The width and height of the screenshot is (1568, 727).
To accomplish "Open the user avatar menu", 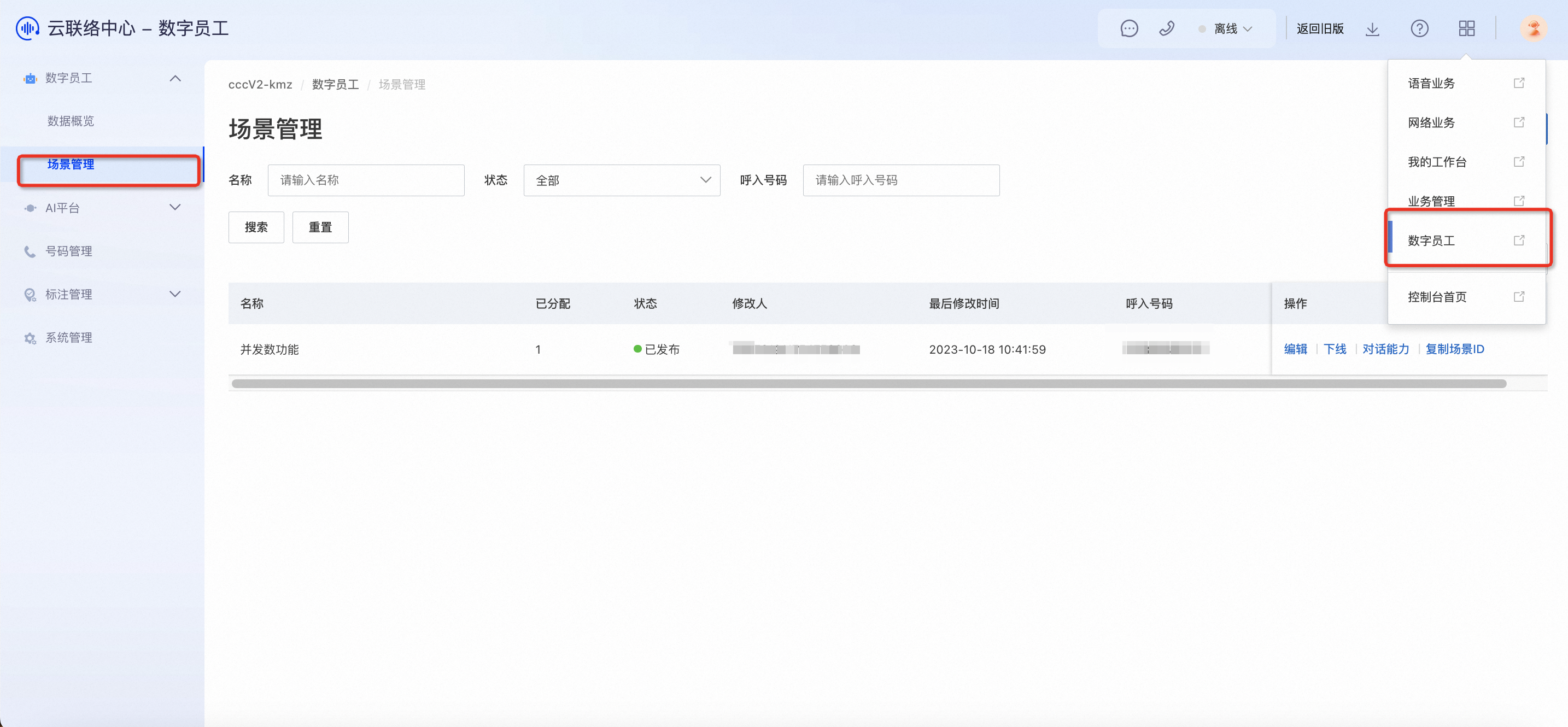I will (1534, 28).
